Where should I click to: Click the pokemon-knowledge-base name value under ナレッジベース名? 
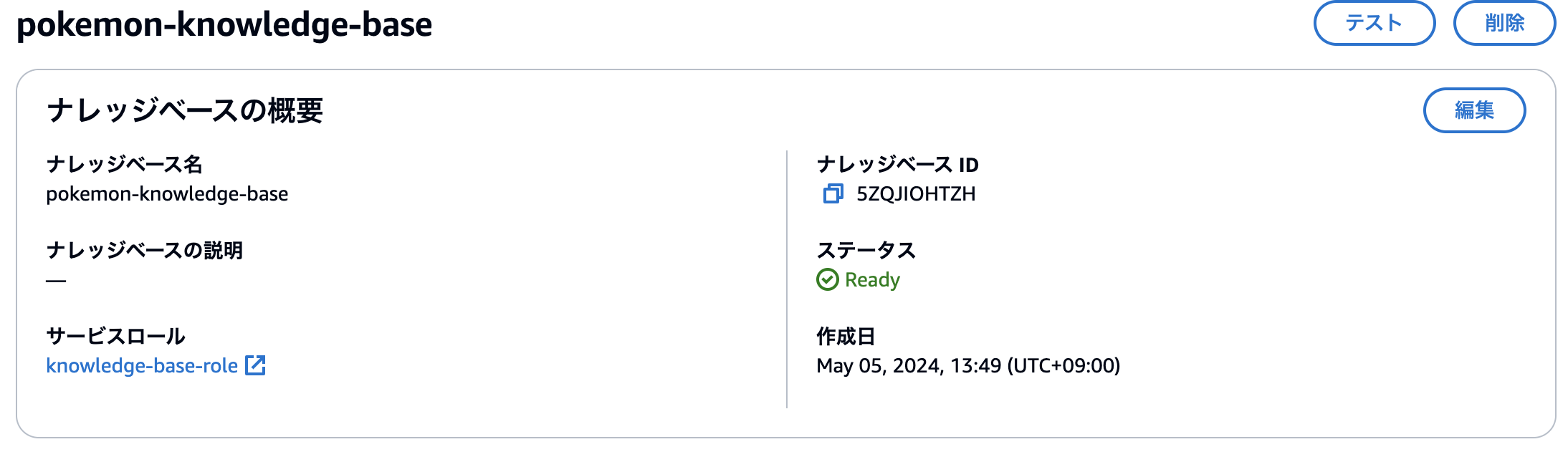[x=167, y=194]
